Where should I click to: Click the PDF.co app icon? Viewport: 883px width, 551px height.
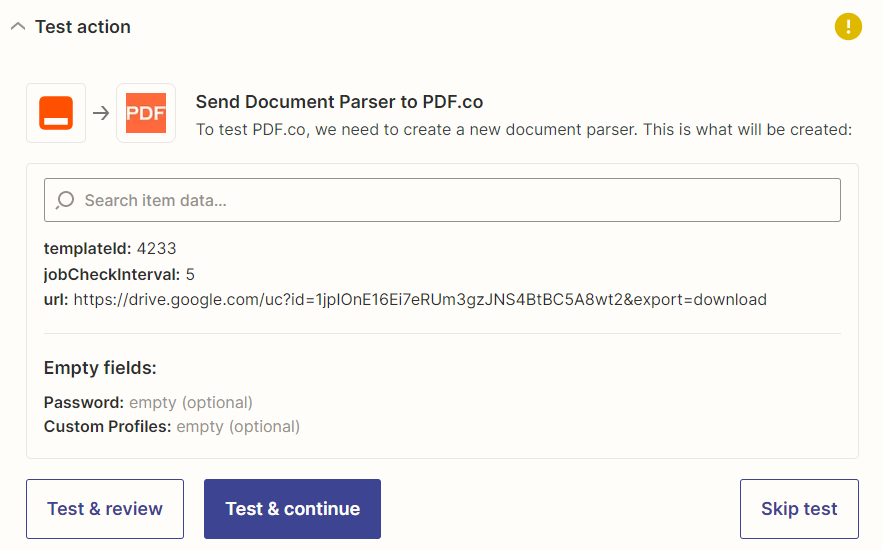(x=146, y=113)
